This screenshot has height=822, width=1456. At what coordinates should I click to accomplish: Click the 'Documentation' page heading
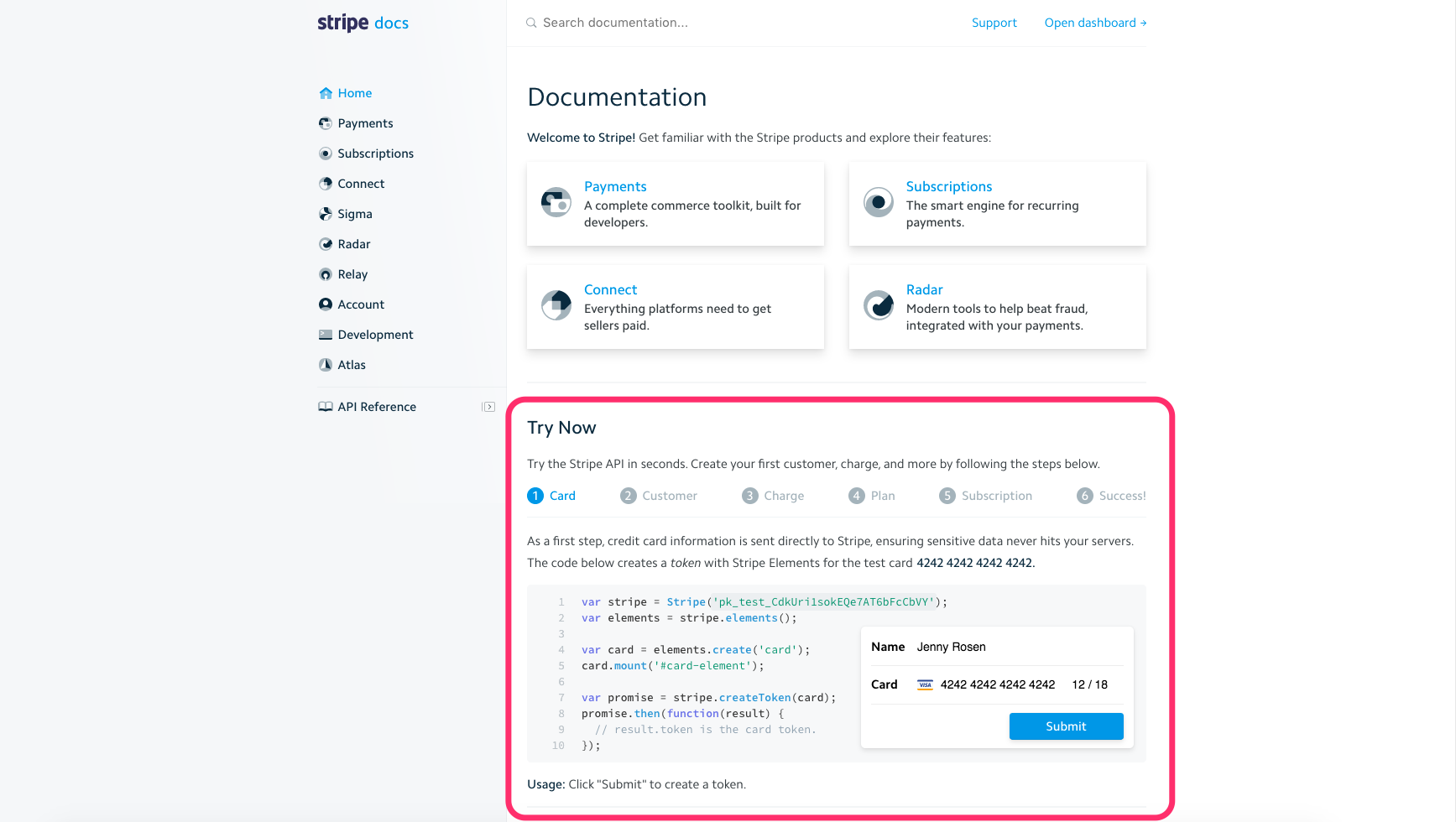[617, 97]
